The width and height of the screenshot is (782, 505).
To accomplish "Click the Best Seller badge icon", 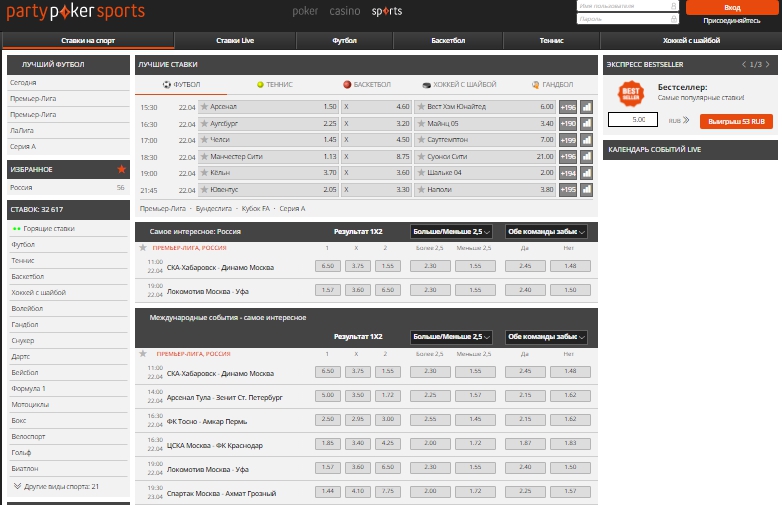I will point(631,94).
